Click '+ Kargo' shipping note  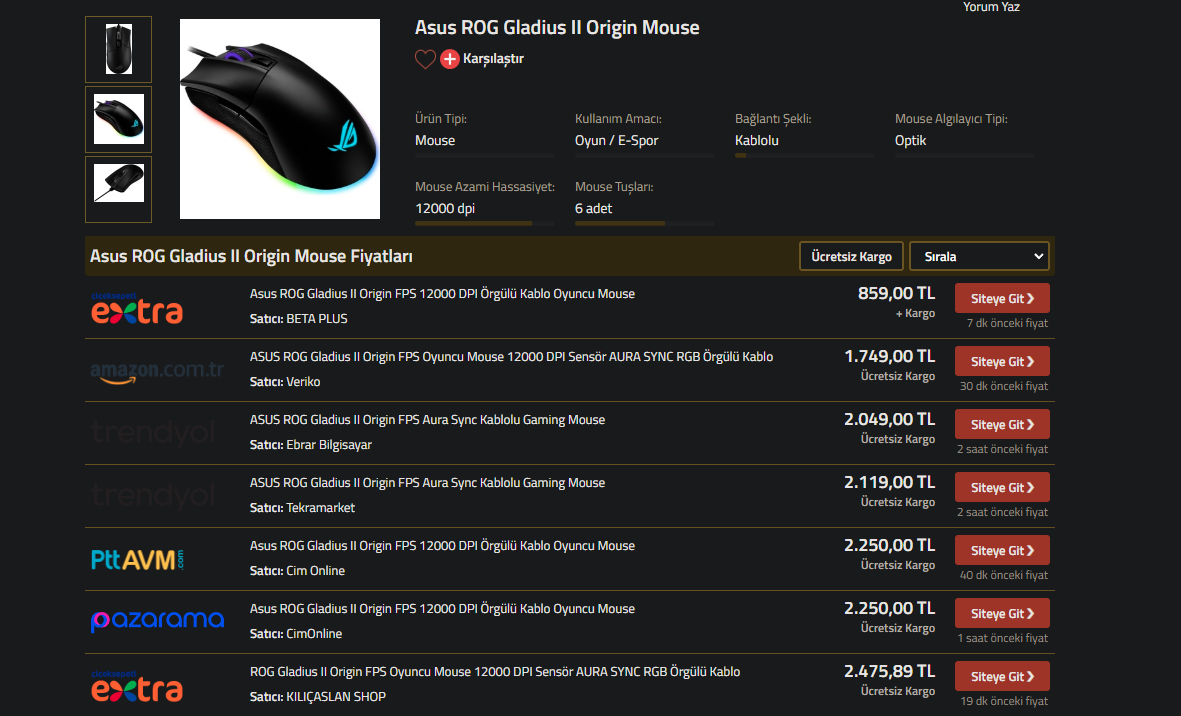915,313
